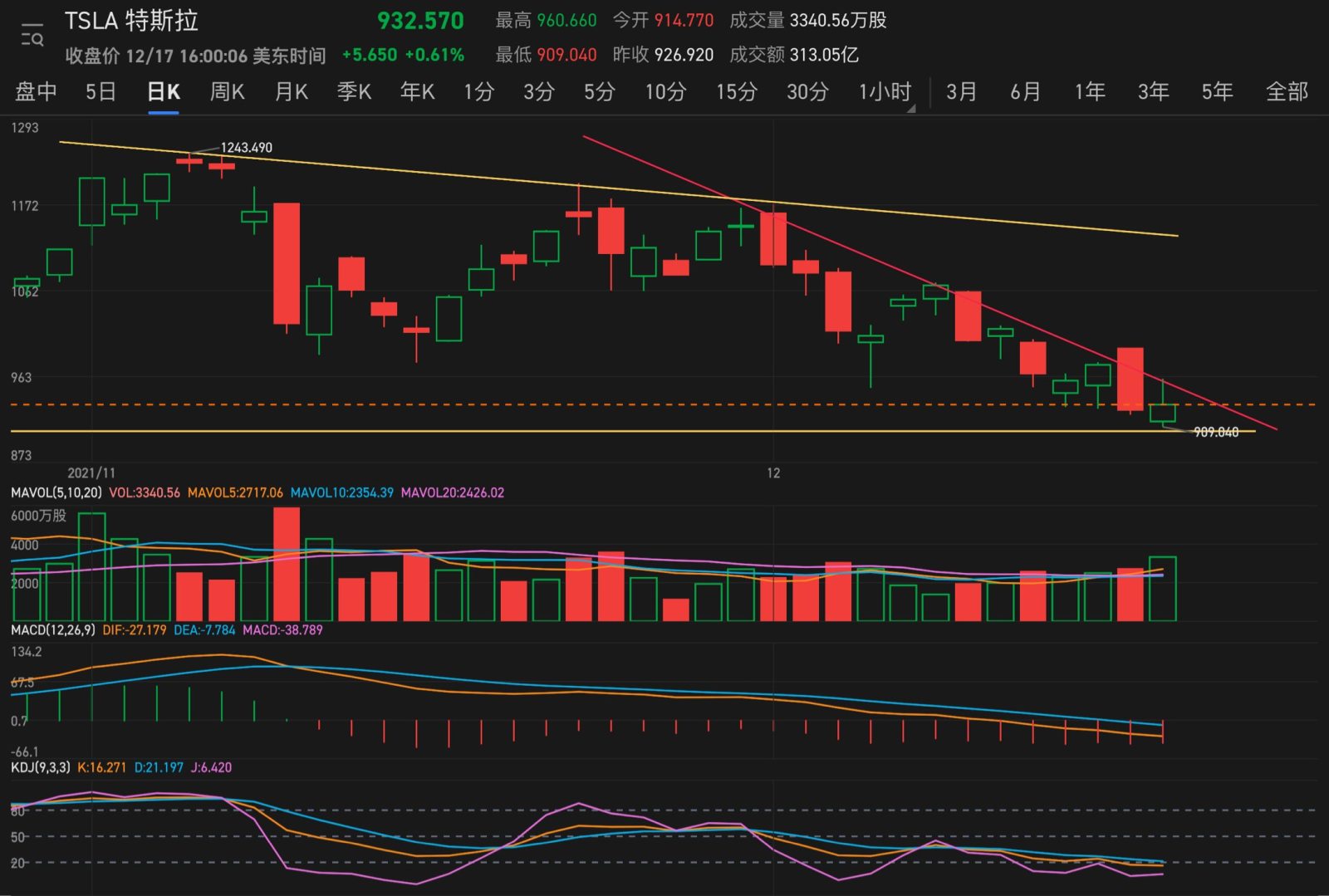Click the 2021/11 date axis label
The height and width of the screenshot is (896, 1329).
click(x=91, y=472)
